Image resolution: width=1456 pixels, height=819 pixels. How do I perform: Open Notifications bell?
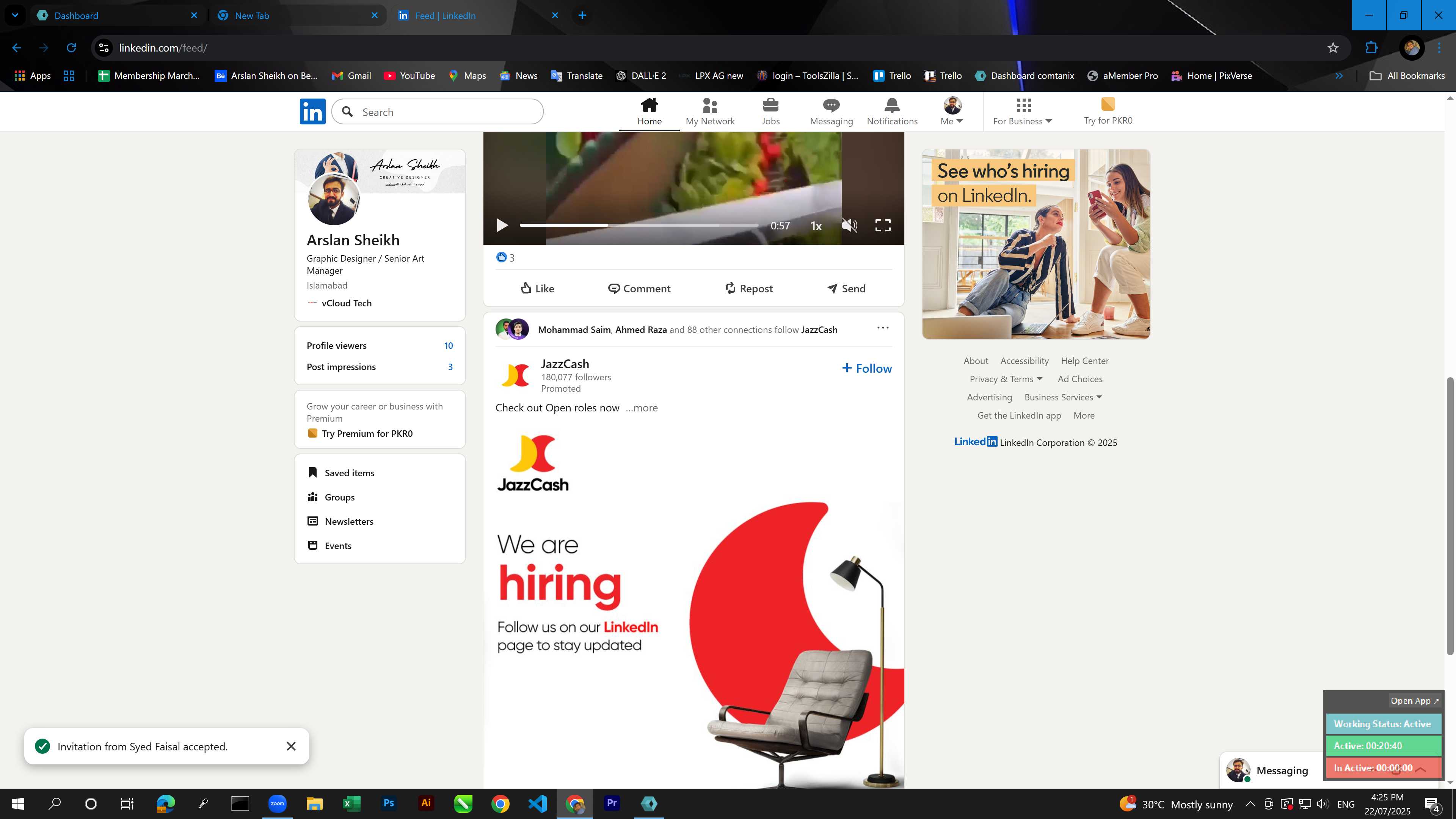(x=892, y=111)
